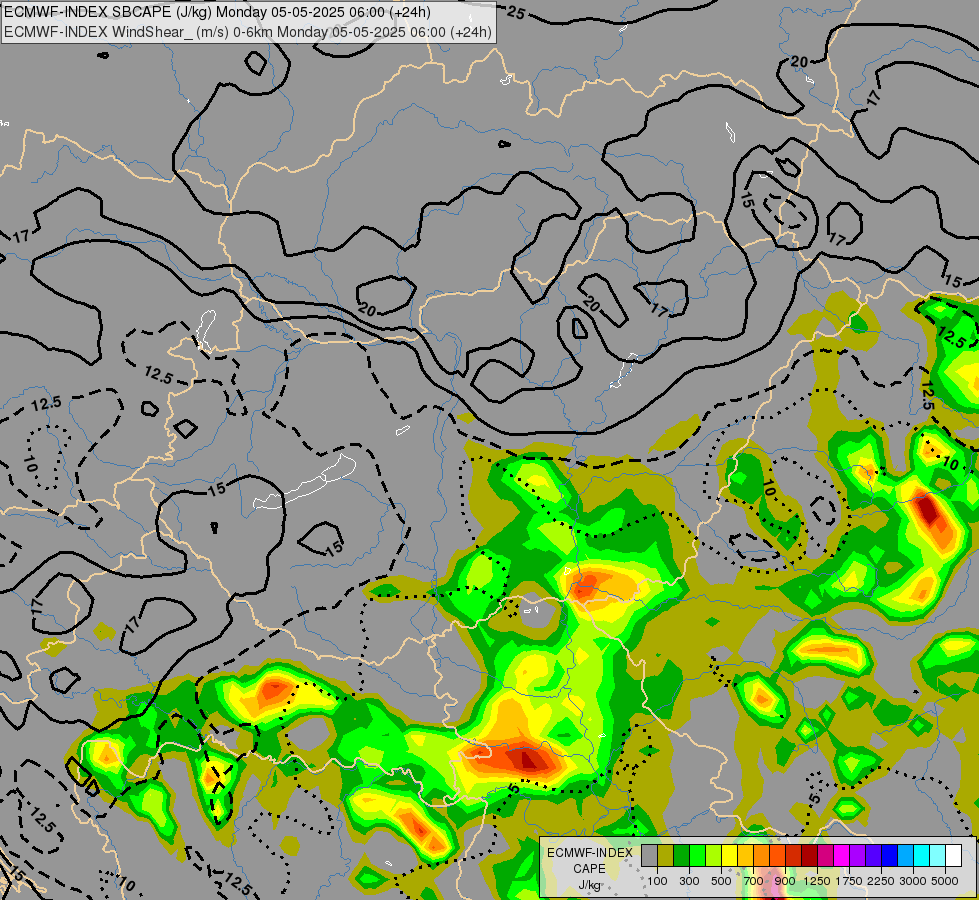Viewport: 979px width, 900px height.
Task: Click the cyan swatch between 3000 and 5000
Action: 922,856
